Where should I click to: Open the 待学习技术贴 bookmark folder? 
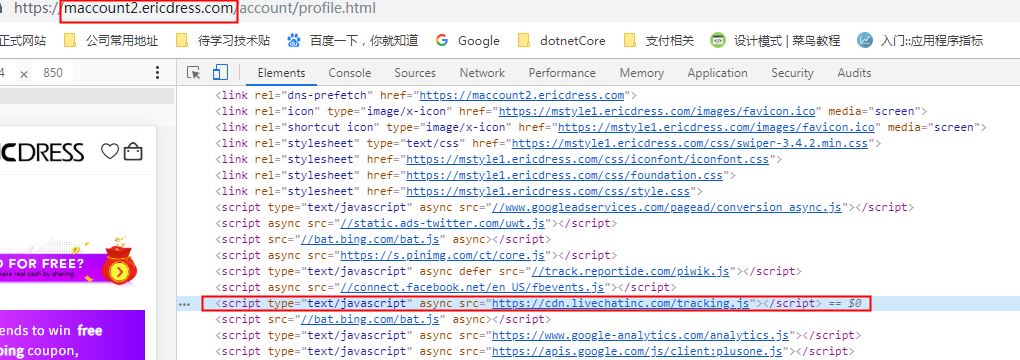coord(223,40)
